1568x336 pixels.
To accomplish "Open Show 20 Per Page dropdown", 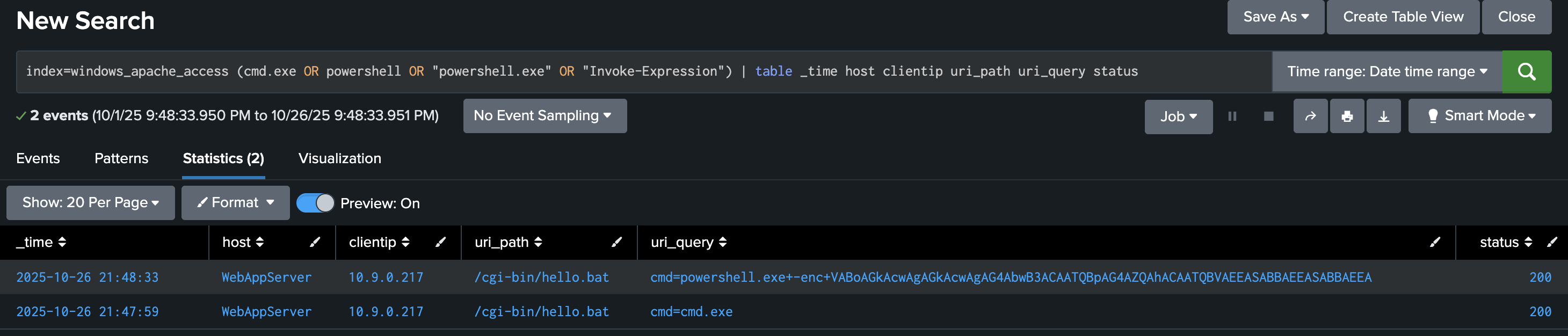I will tap(90, 203).
